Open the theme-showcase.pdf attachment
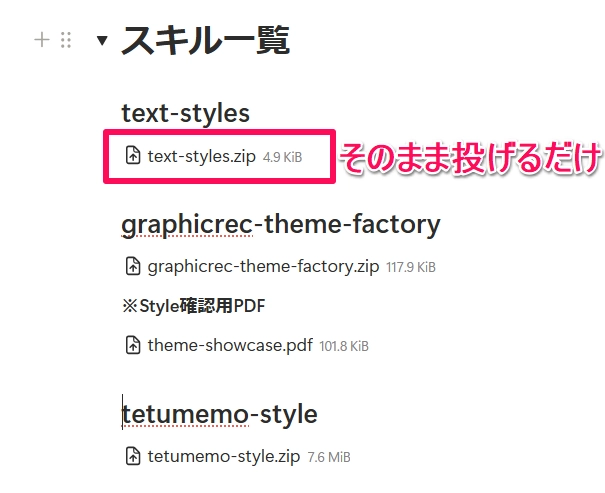 point(230,345)
